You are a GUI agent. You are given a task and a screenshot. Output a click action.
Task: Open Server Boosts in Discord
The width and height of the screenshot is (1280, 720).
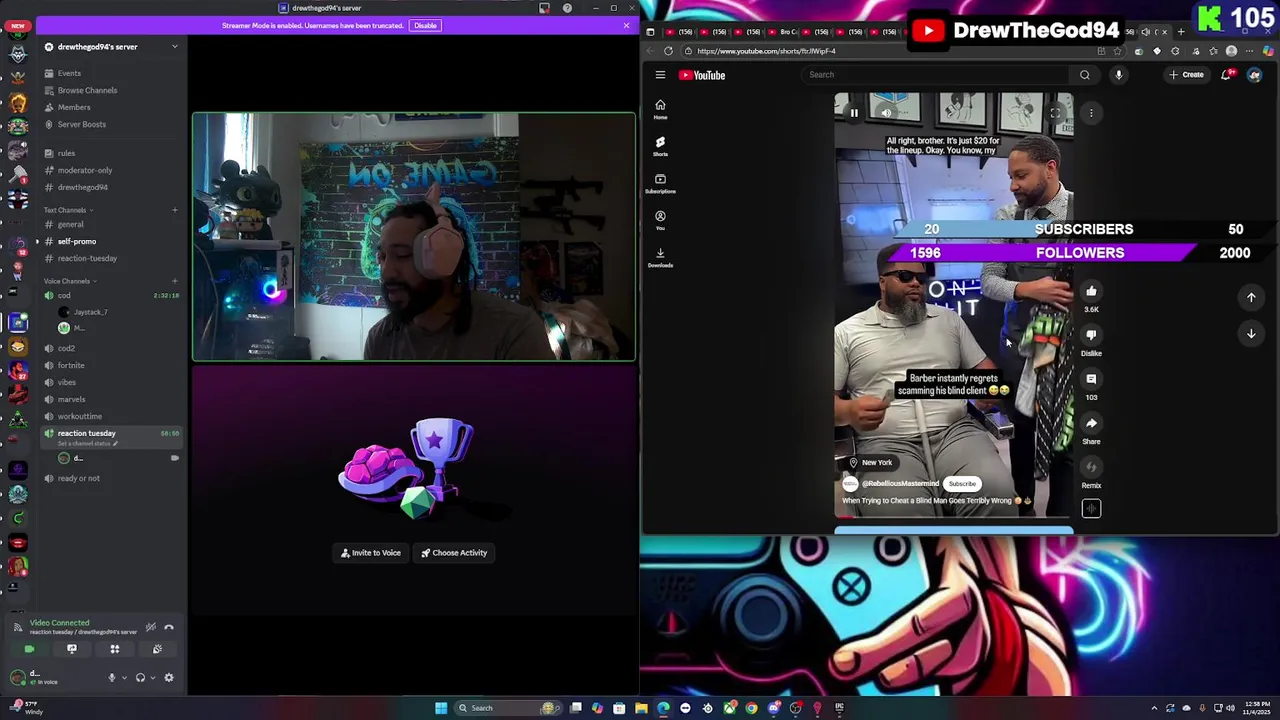[x=82, y=124]
